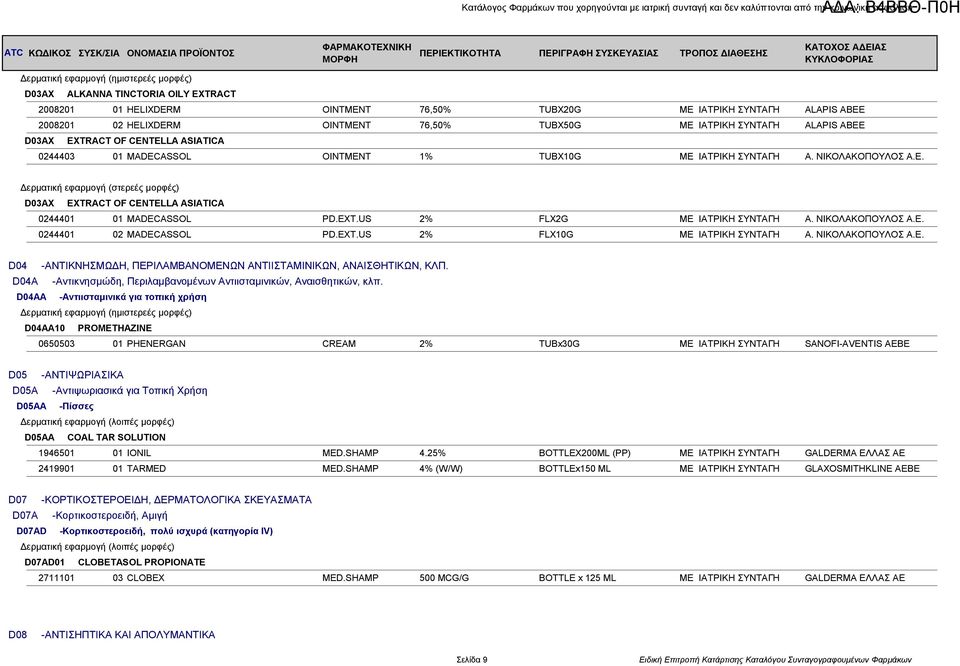Click code 2711101 in the CLOBEX row

pos(56,578)
